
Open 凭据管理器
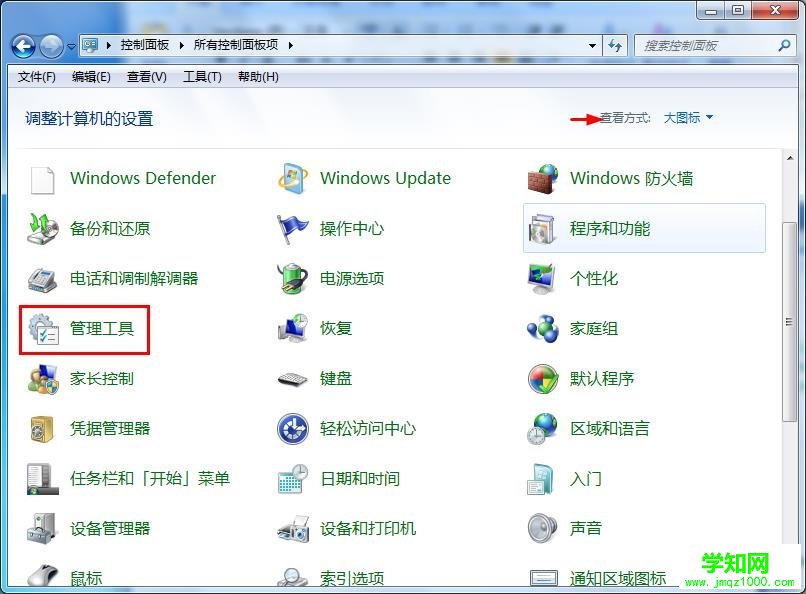point(108,428)
